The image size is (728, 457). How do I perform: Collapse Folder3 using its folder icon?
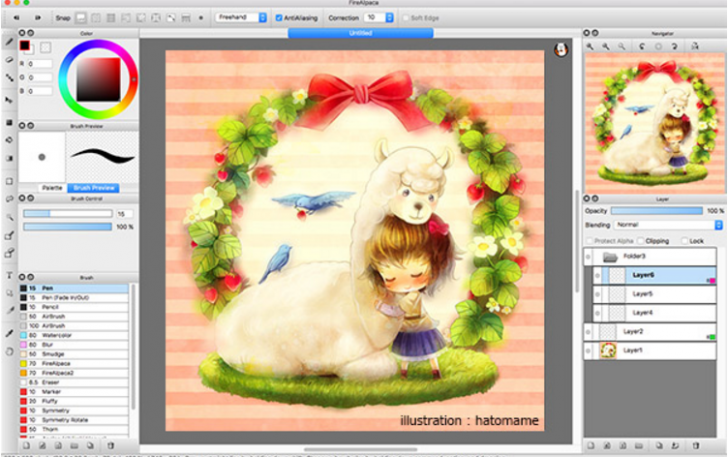610,256
